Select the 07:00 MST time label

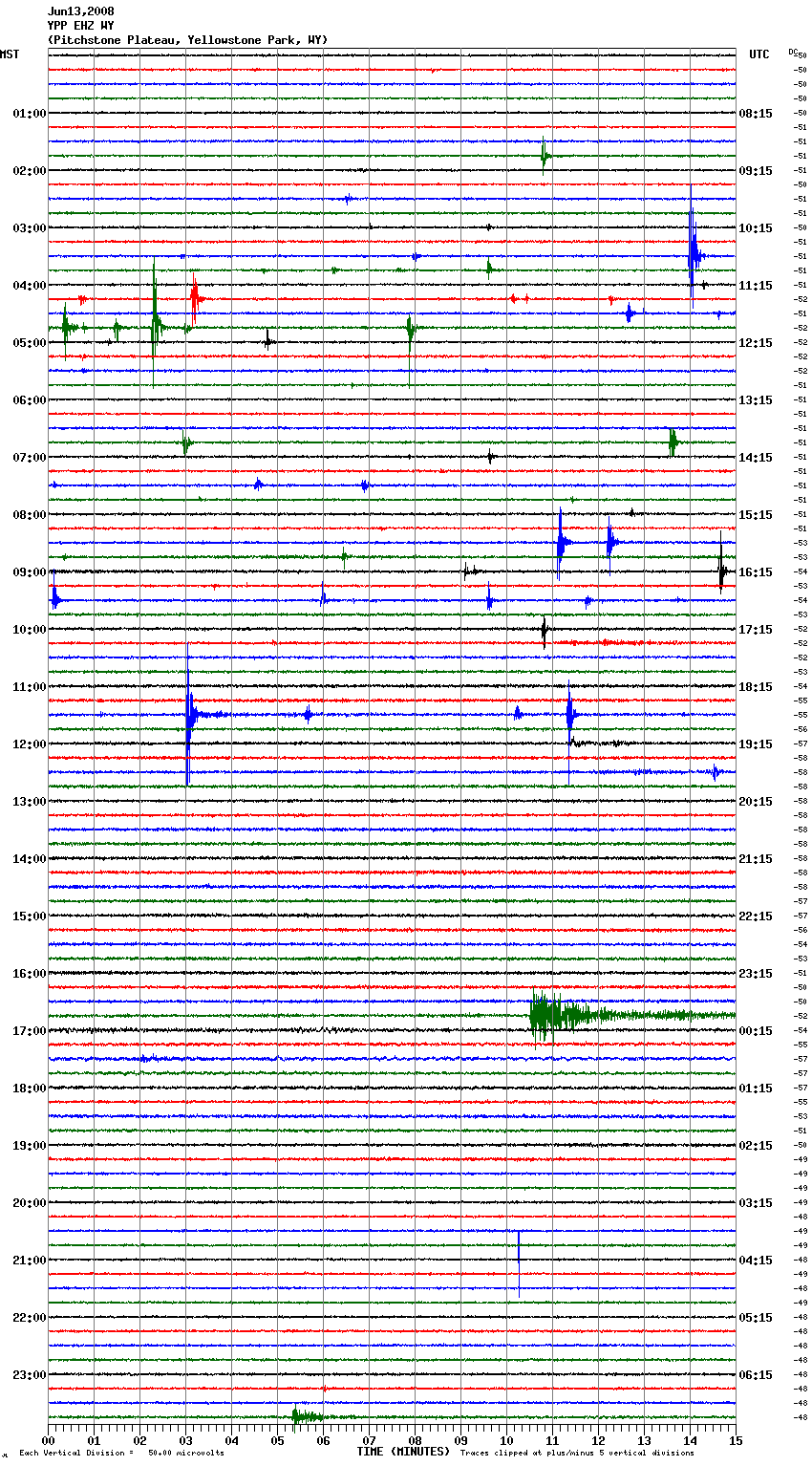29,458
